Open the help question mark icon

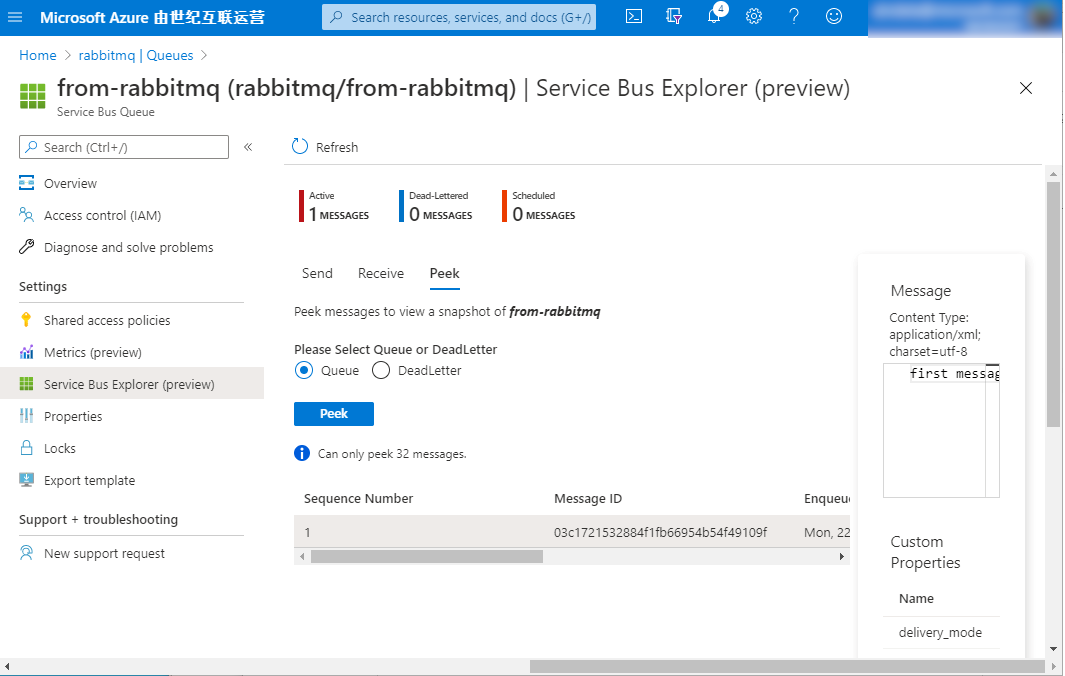[794, 17]
